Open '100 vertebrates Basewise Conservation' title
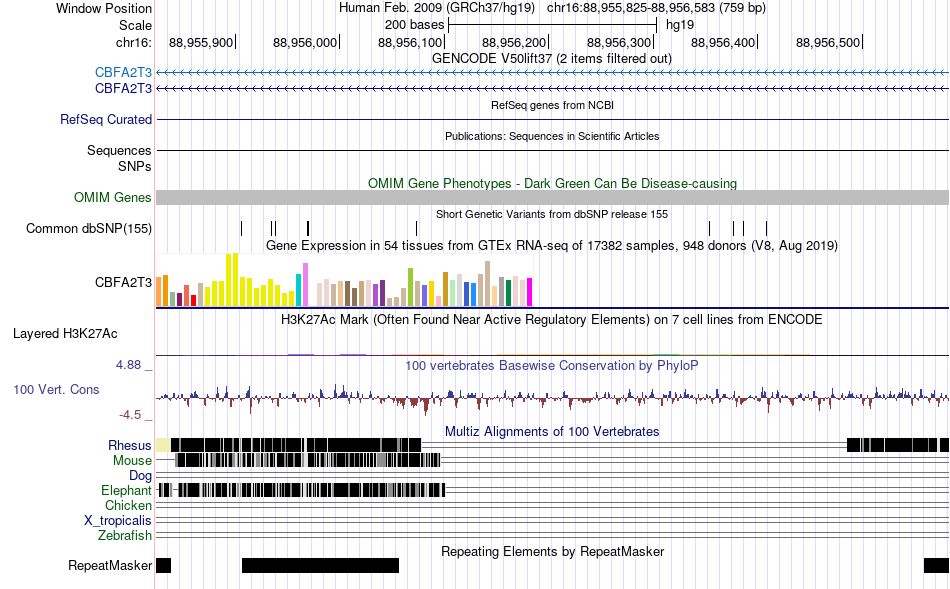The height and width of the screenshot is (589, 950). point(552,365)
